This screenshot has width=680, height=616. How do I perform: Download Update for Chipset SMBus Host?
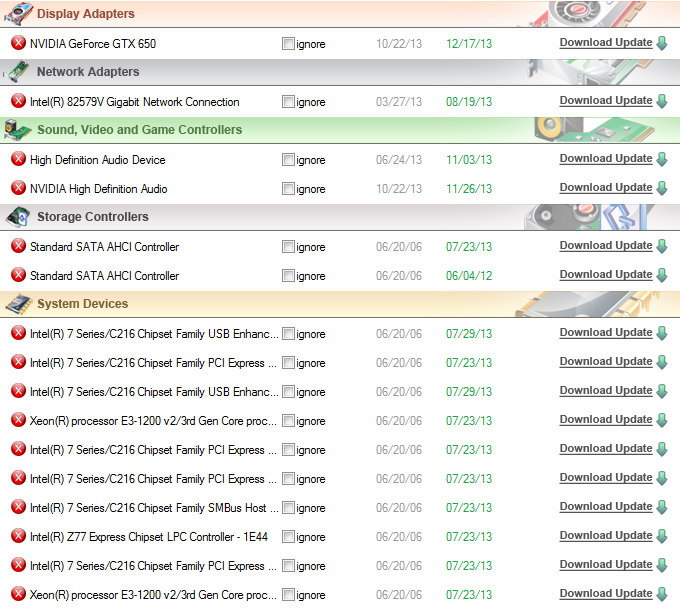pyautogui.click(x=606, y=507)
